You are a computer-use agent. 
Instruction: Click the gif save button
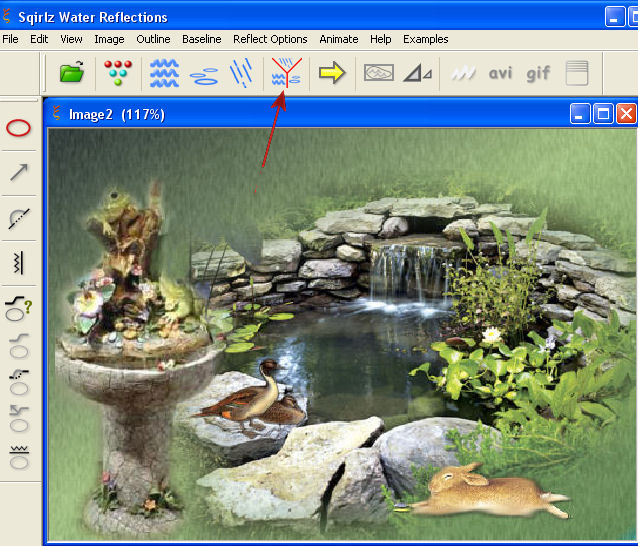538,74
